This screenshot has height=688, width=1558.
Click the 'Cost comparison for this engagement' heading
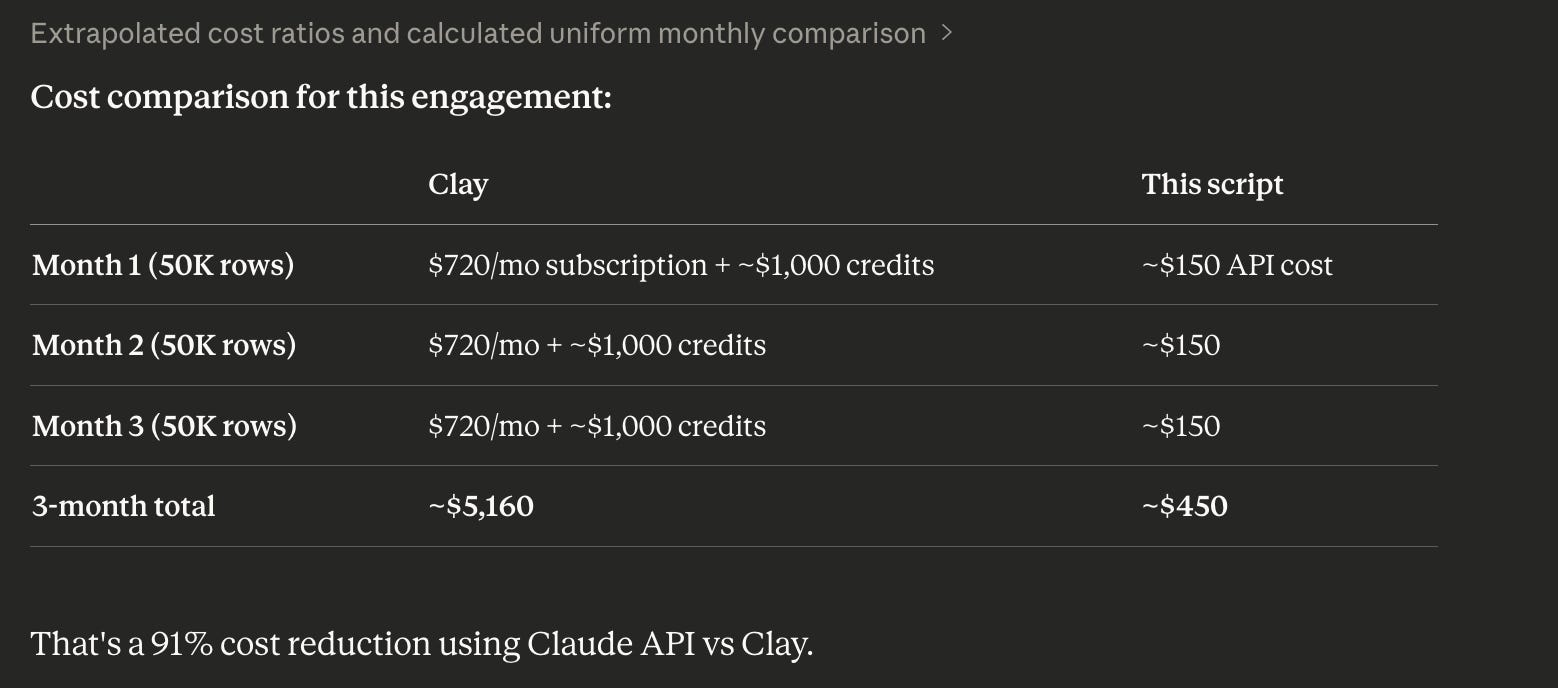[x=321, y=98]
